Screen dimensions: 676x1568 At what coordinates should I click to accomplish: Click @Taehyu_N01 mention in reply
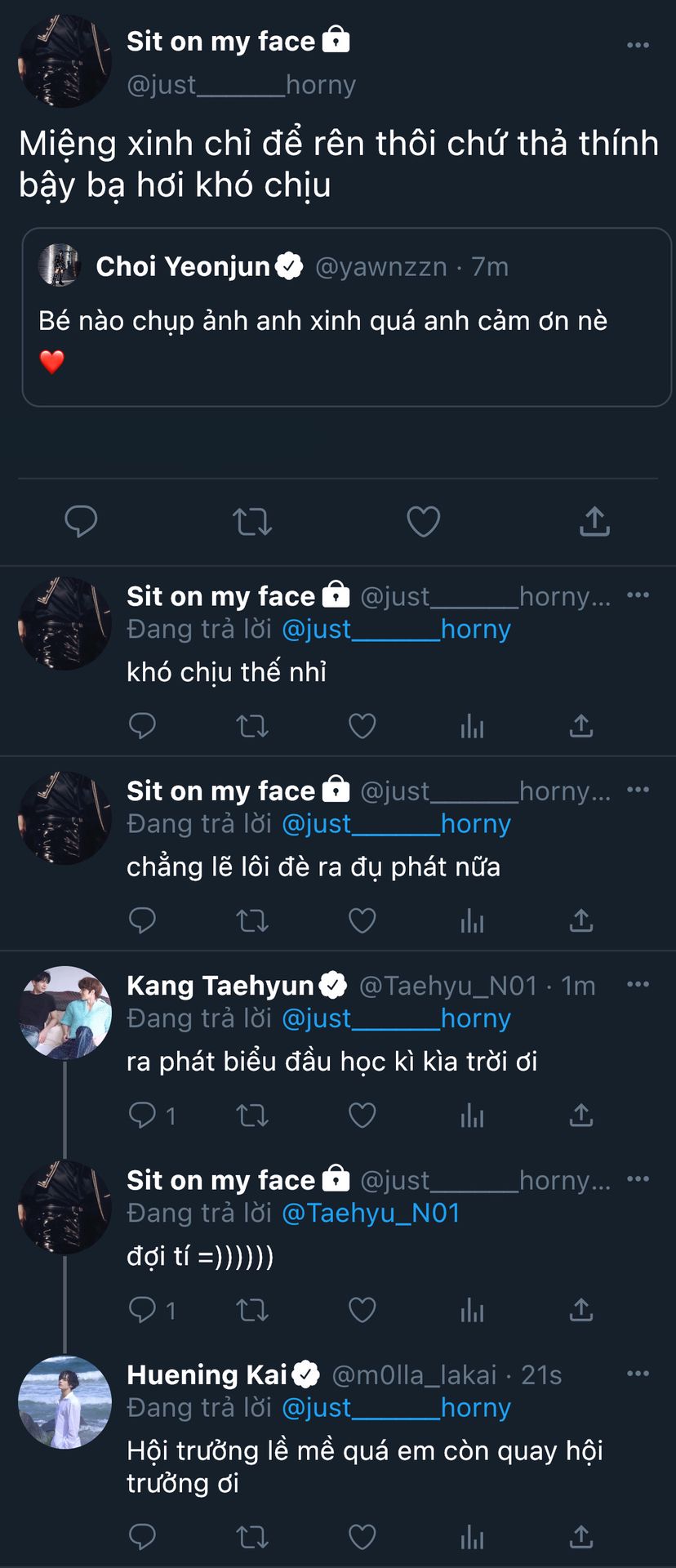pyautogui.click(x=371, y=1214)
